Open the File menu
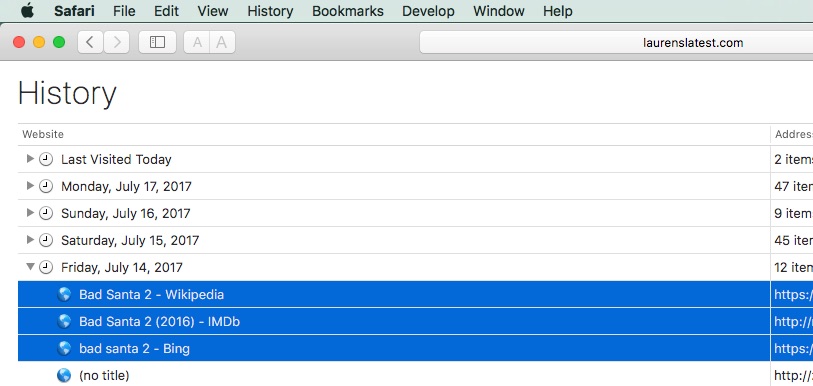The height and width of the screenshot is (386, 813). point(124,11)
